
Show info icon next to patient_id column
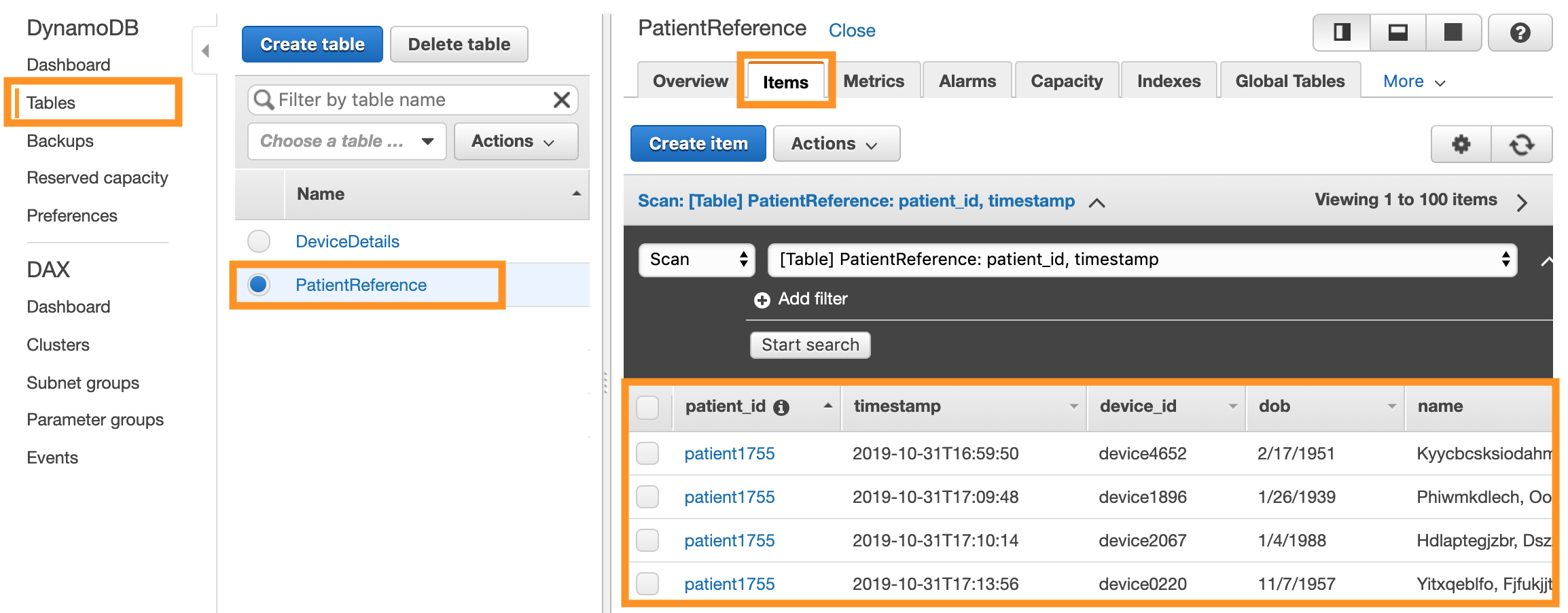781,407
